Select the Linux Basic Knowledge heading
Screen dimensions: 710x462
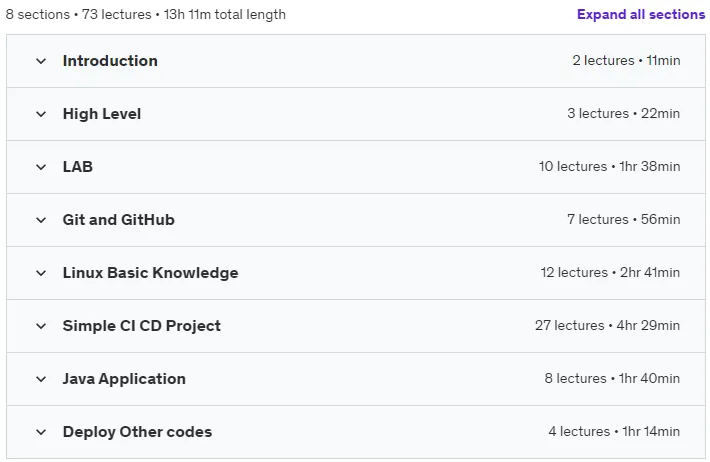coord(150,273)
